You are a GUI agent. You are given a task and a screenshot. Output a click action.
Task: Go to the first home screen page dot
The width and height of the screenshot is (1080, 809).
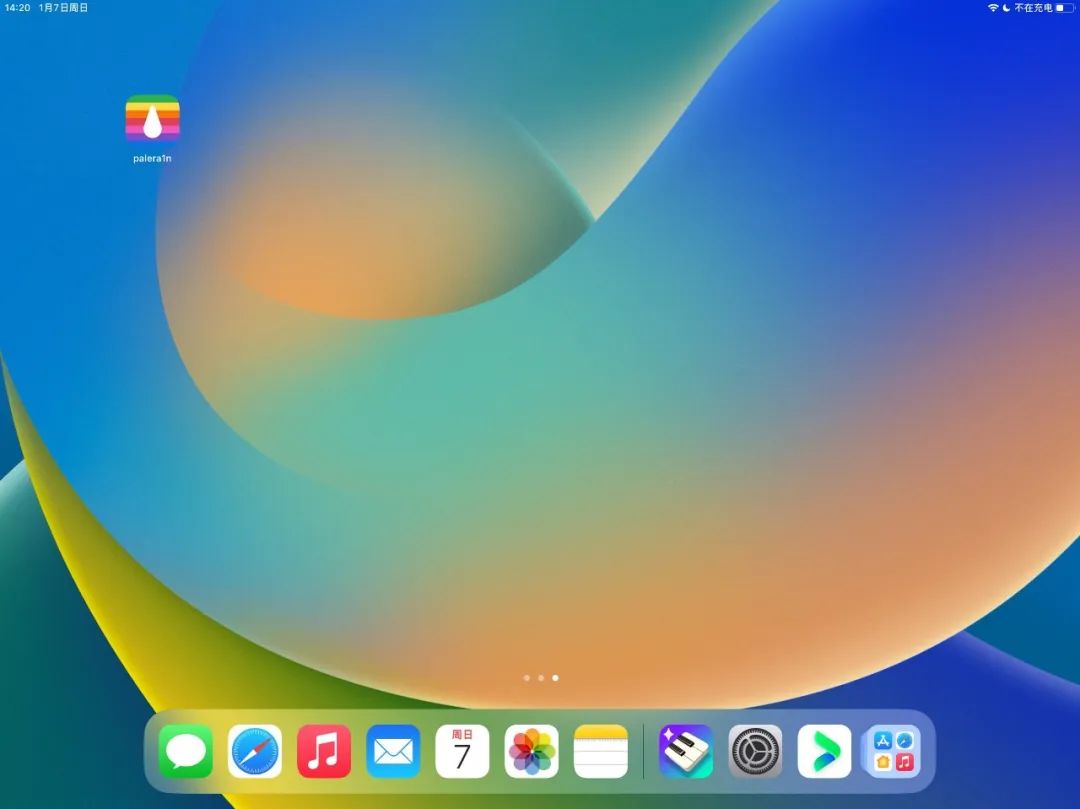point(527,678)
